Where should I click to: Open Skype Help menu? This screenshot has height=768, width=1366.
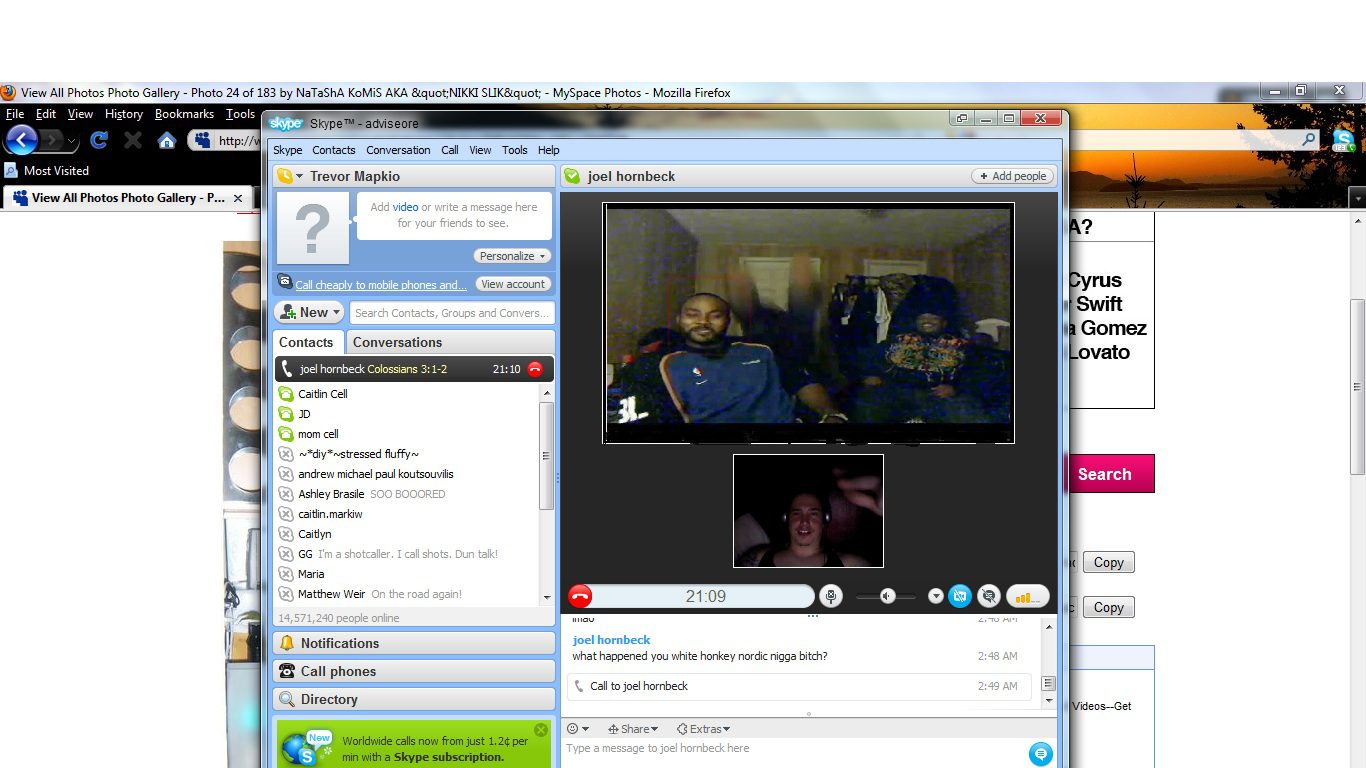click(x=549, y=150)
